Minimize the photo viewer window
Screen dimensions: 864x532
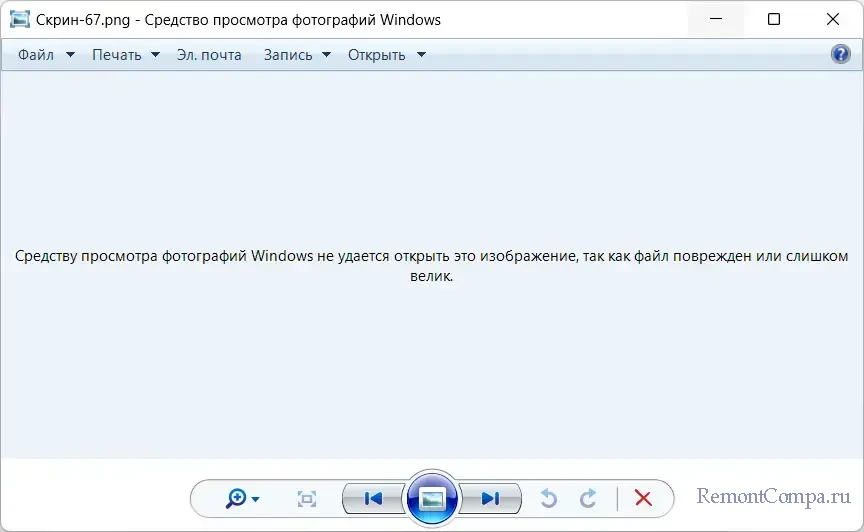pyautogui.click(x=716, y=19)
